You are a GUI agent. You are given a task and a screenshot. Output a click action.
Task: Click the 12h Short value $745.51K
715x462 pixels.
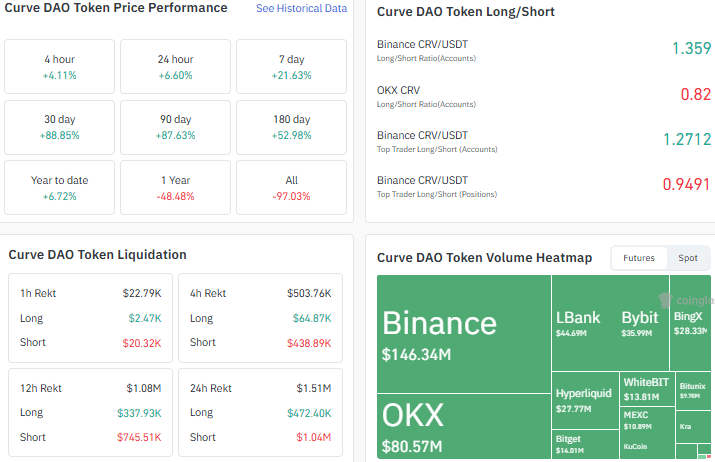[x=139, y=437]
